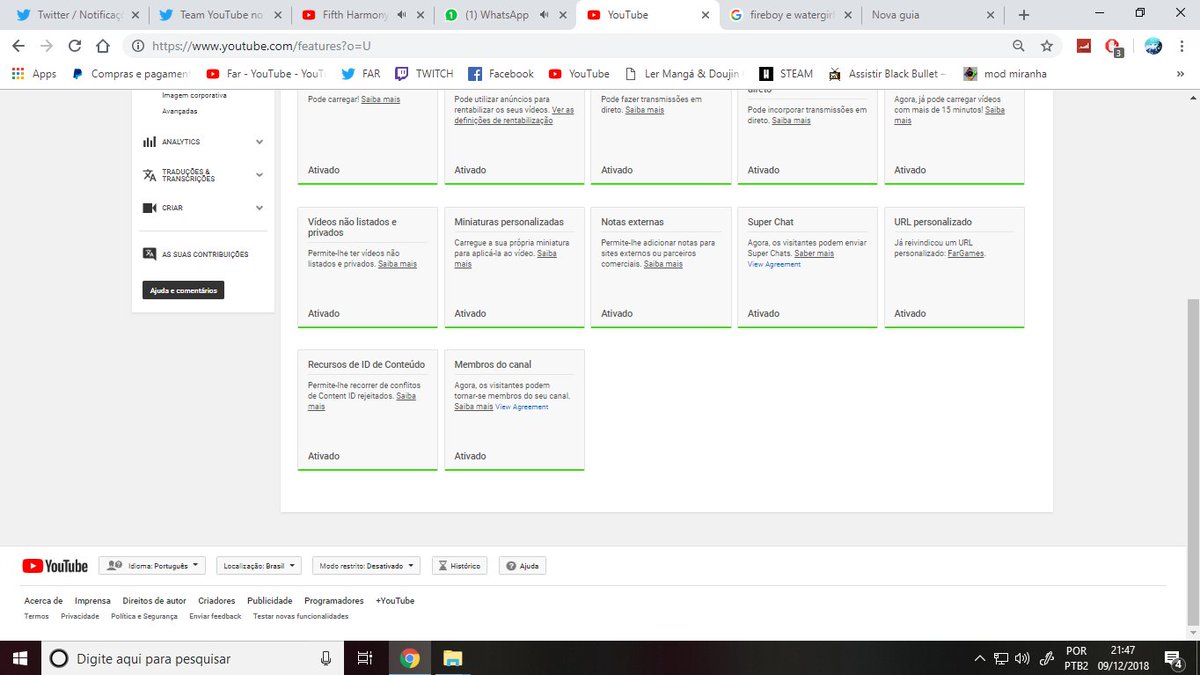Click the Política e Segurança footer link
Viewport: 1200px width, 675px height.
click(144, 617)
